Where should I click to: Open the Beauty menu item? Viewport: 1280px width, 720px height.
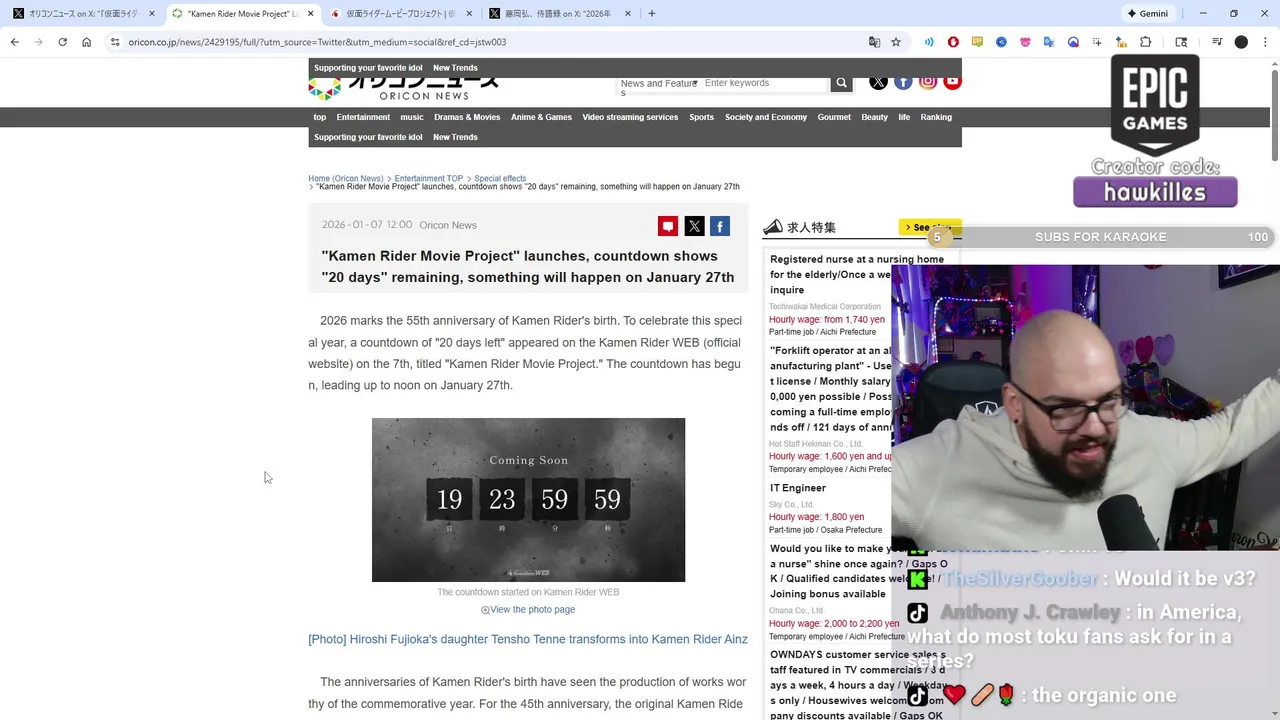click(x=874, y=117)
